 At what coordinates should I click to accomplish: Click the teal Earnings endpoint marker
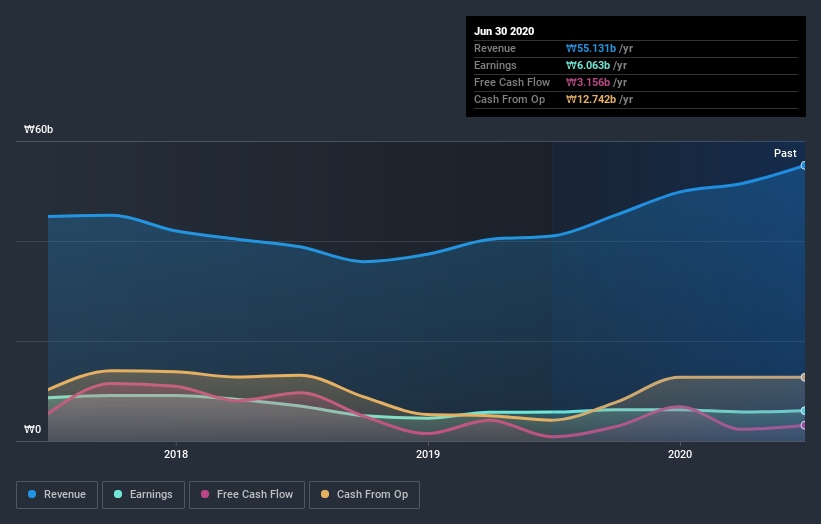coord(803,411)
